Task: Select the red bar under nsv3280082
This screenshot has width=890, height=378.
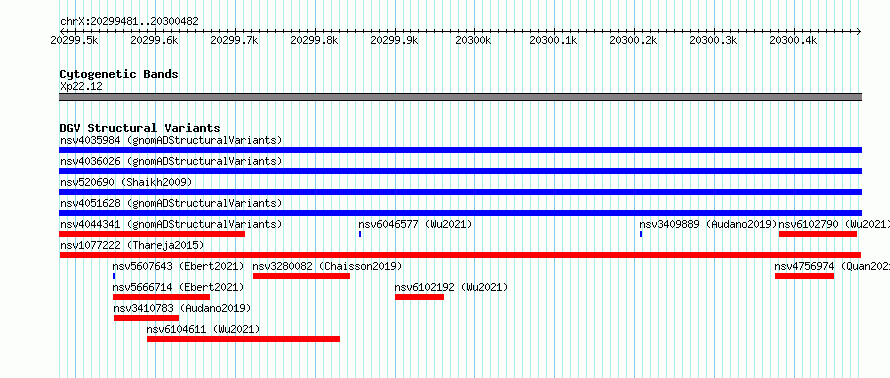Action: (301, 276)
